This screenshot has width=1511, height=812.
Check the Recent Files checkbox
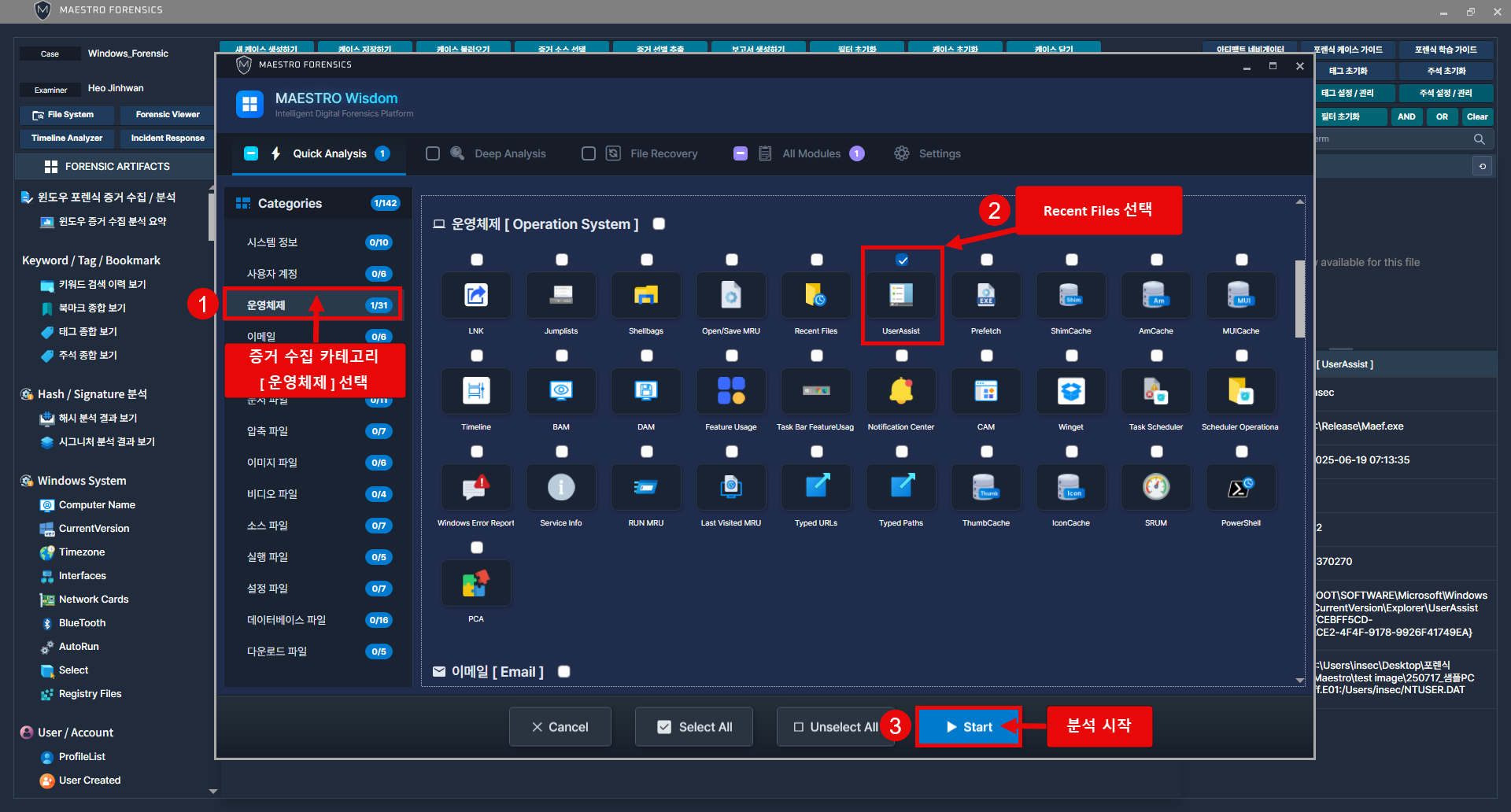[x=817, y=260]
